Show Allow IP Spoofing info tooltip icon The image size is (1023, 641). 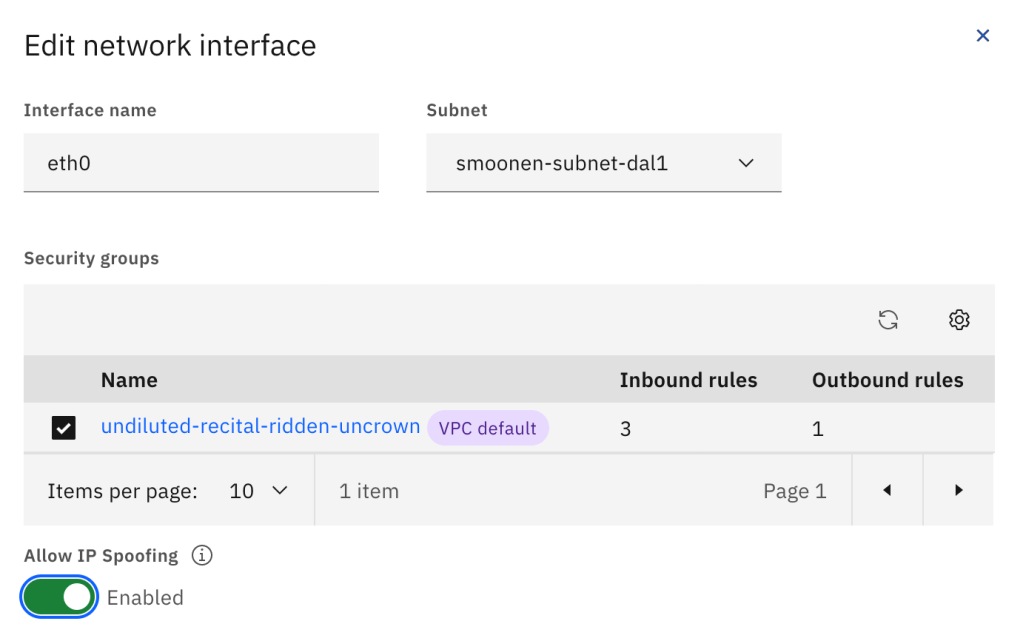pos(202,556)
